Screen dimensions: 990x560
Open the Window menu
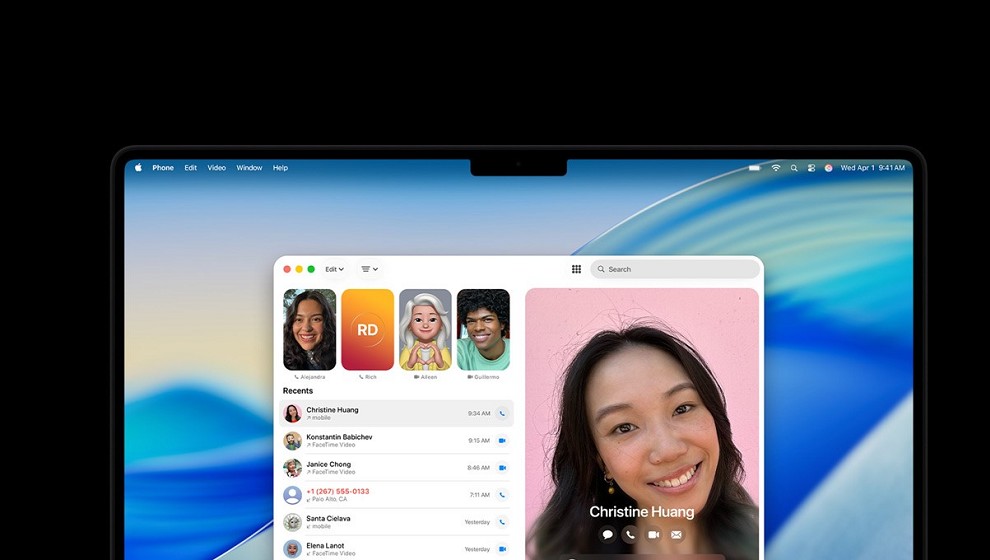pyautogui.click(x=249, y=168)
